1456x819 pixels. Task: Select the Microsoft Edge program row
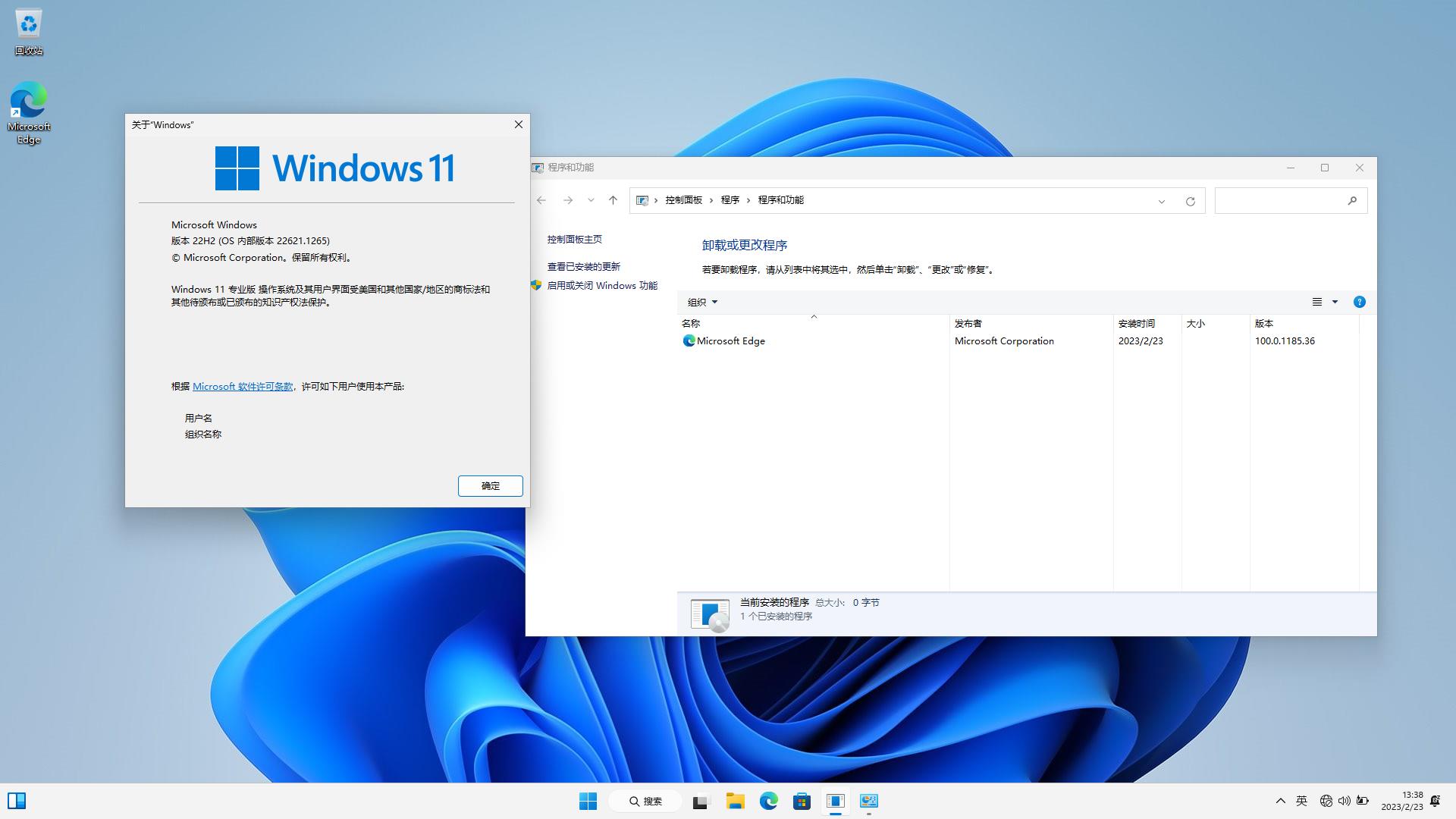click(x=1018, y=341)
